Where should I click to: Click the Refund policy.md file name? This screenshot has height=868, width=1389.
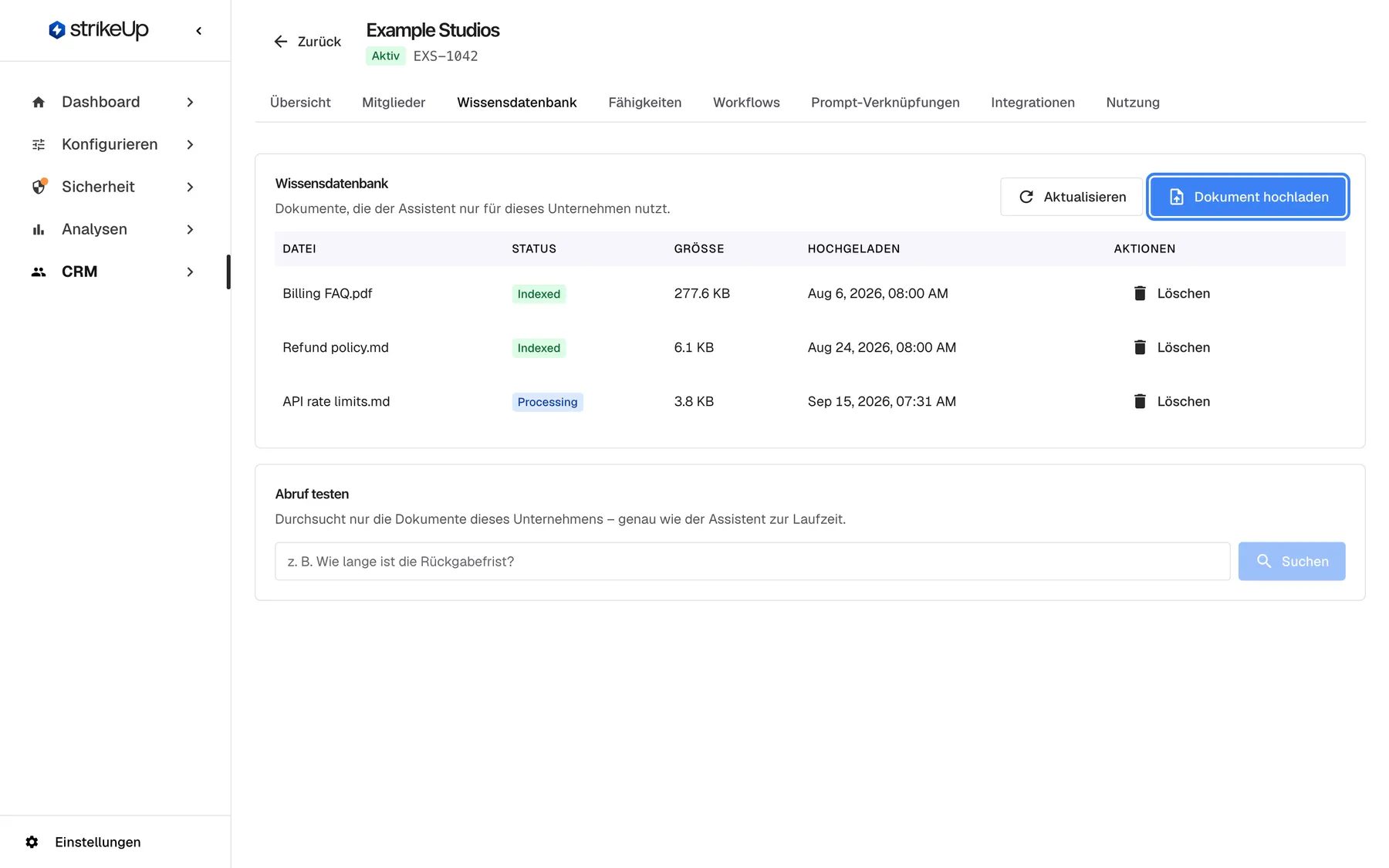coord(336,348)
